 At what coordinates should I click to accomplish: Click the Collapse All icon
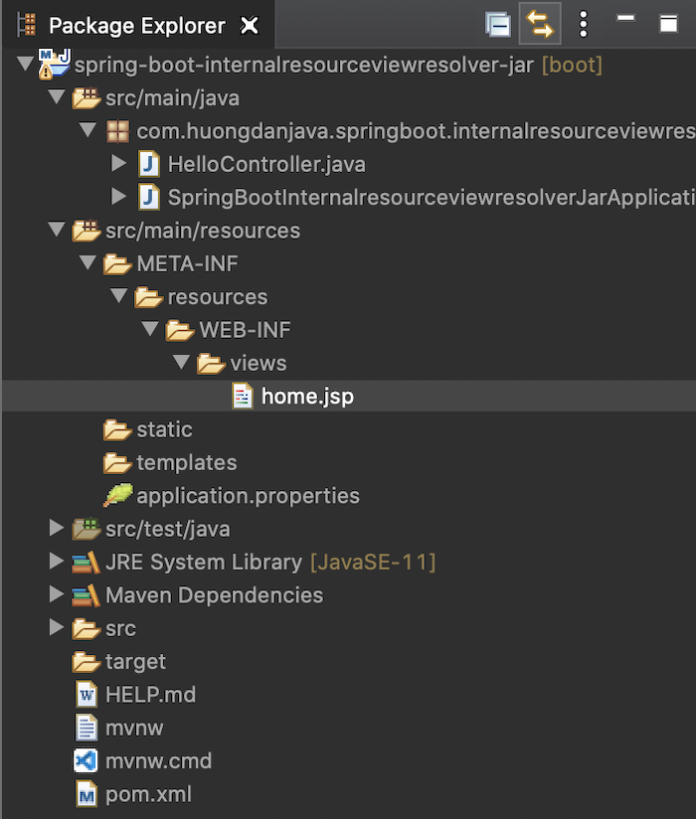[497, 22]
